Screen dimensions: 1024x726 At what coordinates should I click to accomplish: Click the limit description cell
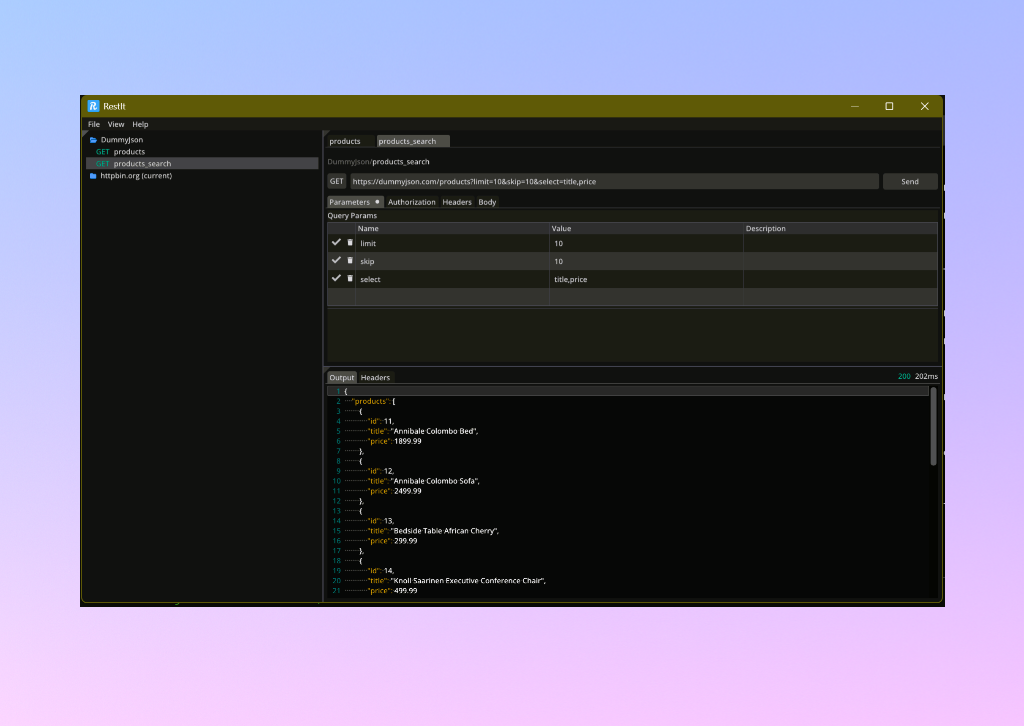pyautogui.click(x=840, y=243)
